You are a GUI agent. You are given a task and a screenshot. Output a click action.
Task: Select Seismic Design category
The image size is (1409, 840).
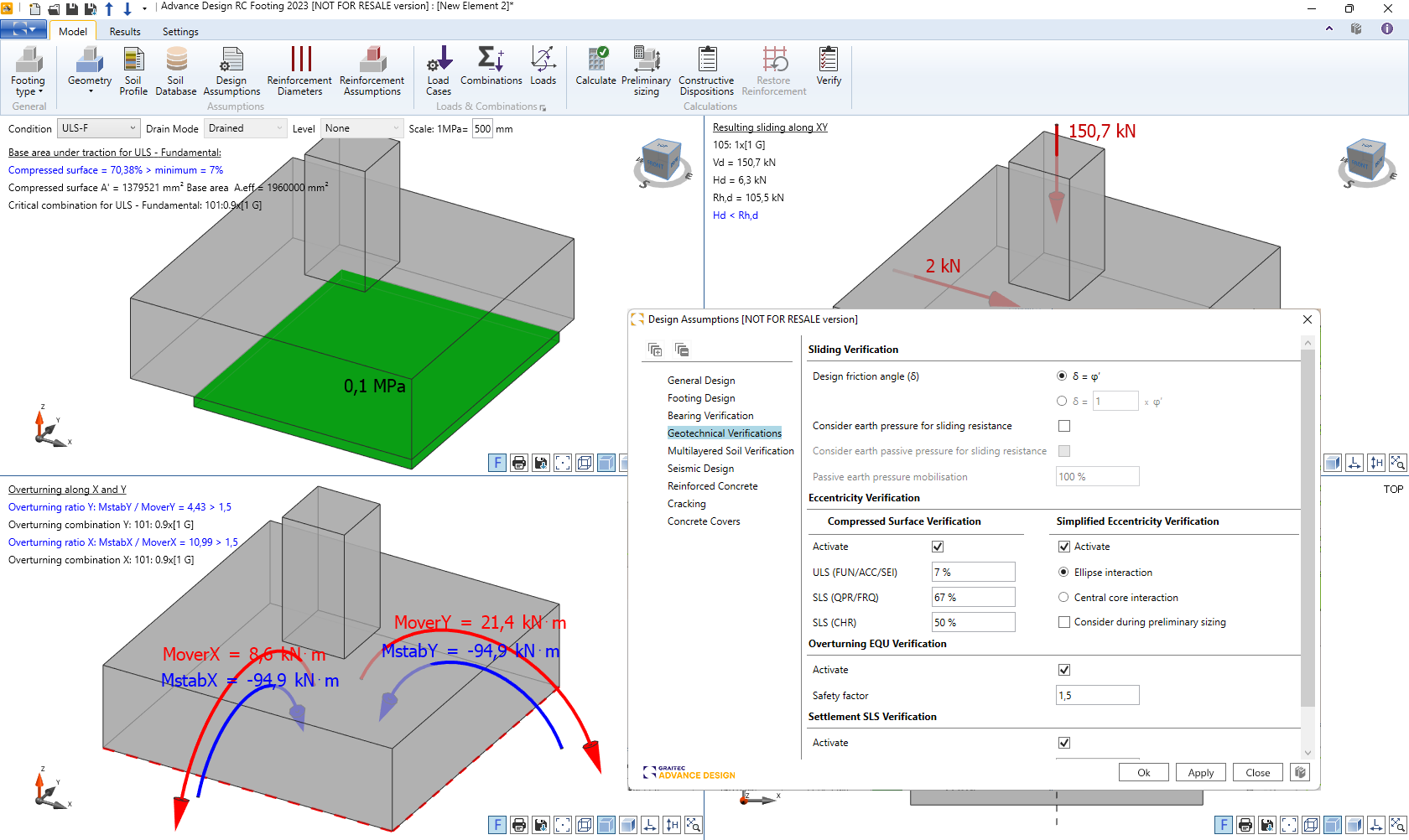coord(700,469)
